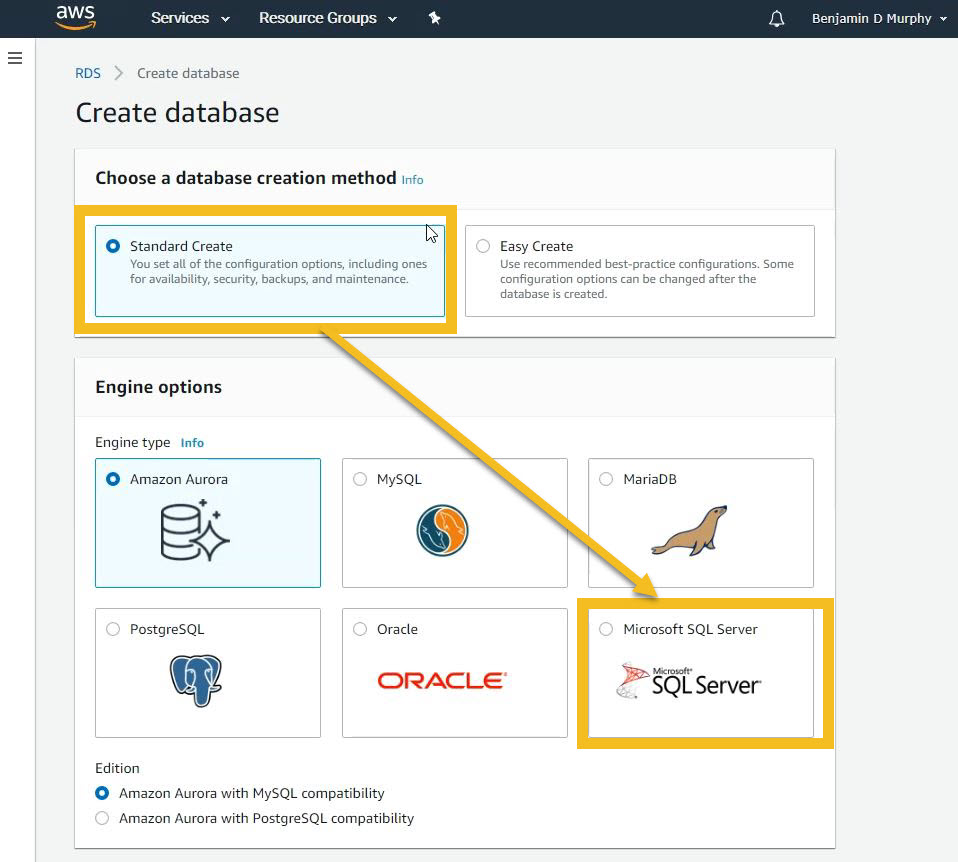Go to the RDS breadcrumb link
Viewport: 958px width, 862px height.
(87, 73)
